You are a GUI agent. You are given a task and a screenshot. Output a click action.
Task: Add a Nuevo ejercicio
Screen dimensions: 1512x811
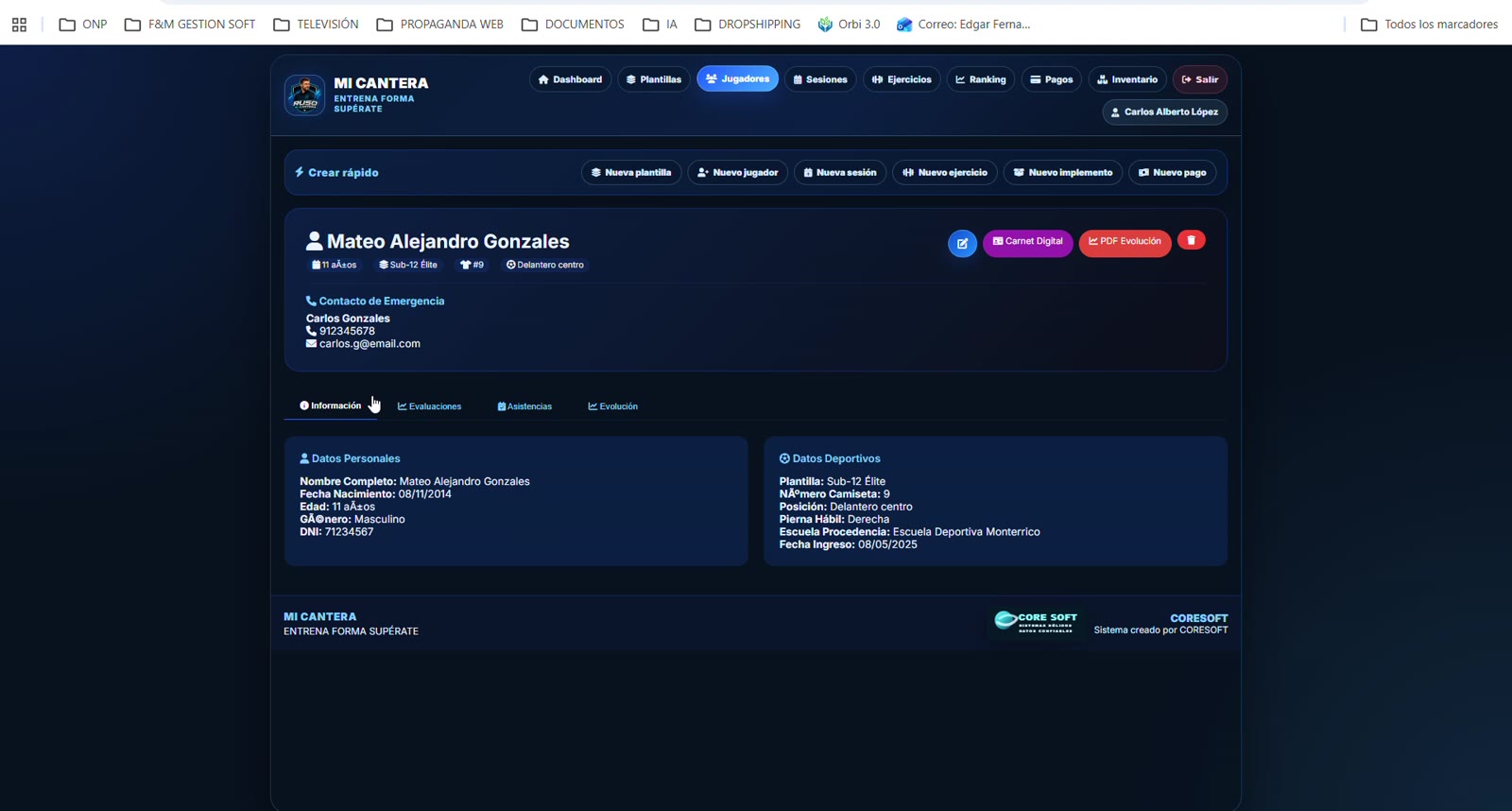945,172
